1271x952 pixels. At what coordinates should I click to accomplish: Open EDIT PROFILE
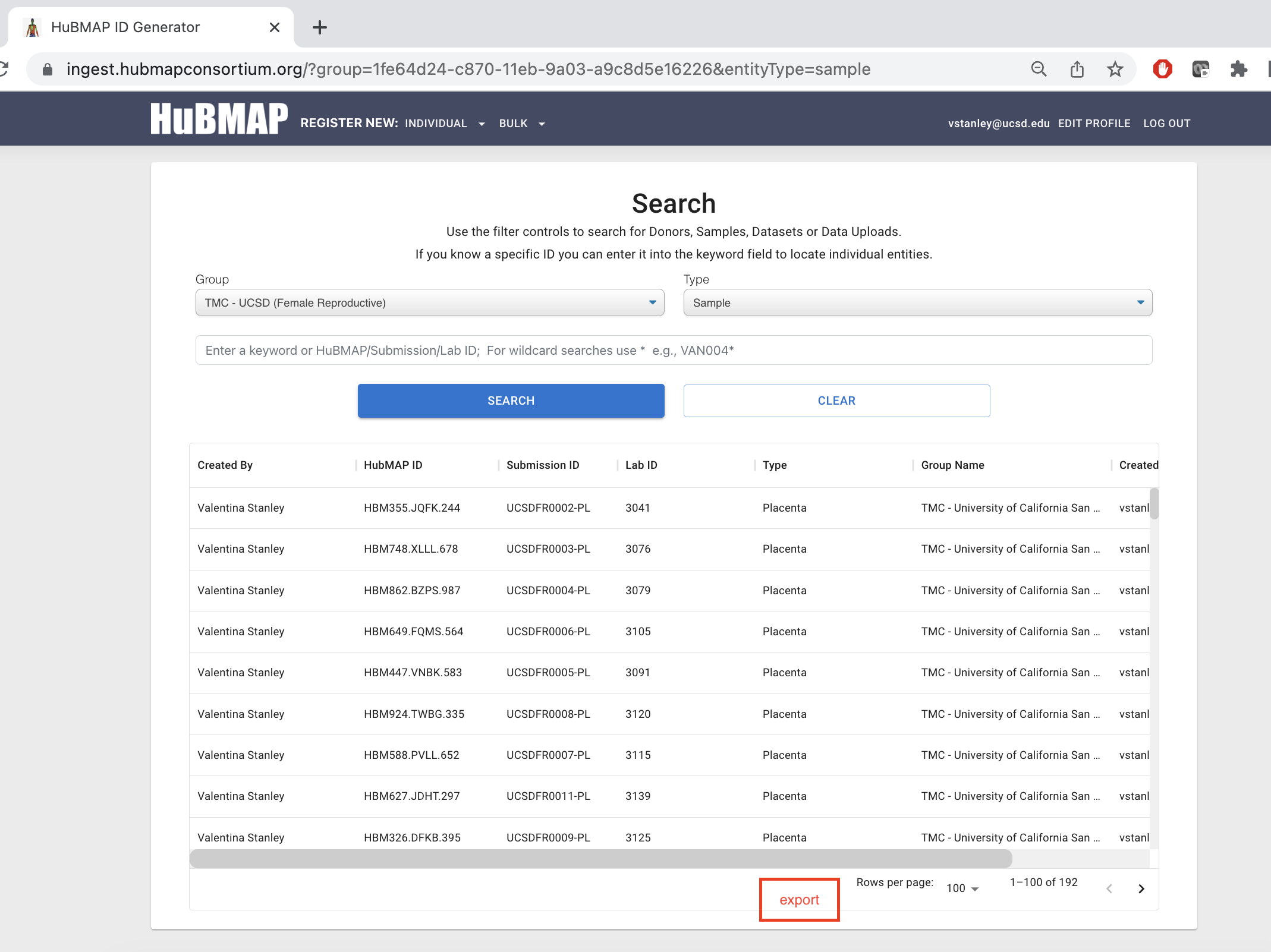click(1094, 123)
